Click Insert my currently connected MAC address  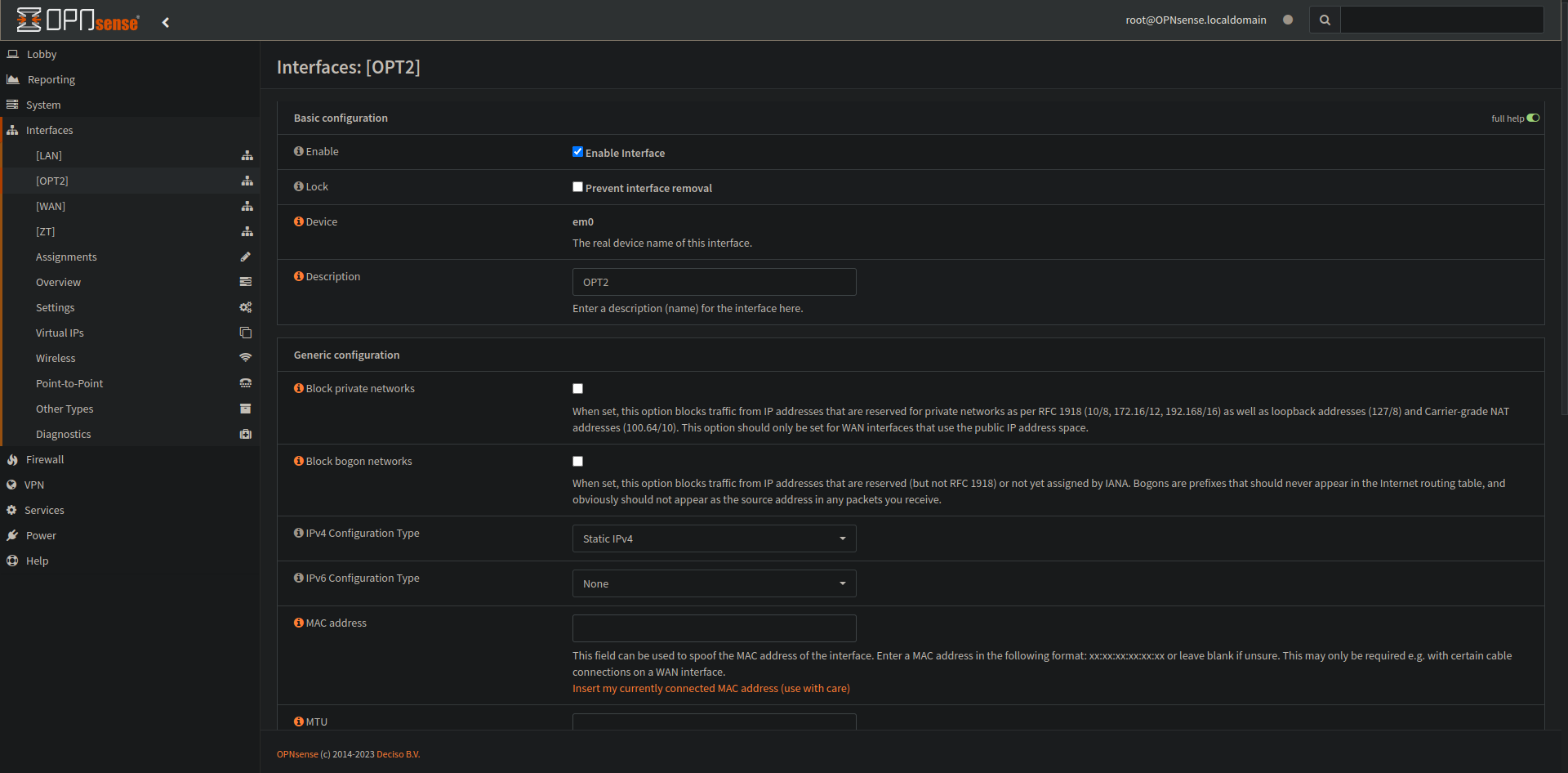point(710,688)
